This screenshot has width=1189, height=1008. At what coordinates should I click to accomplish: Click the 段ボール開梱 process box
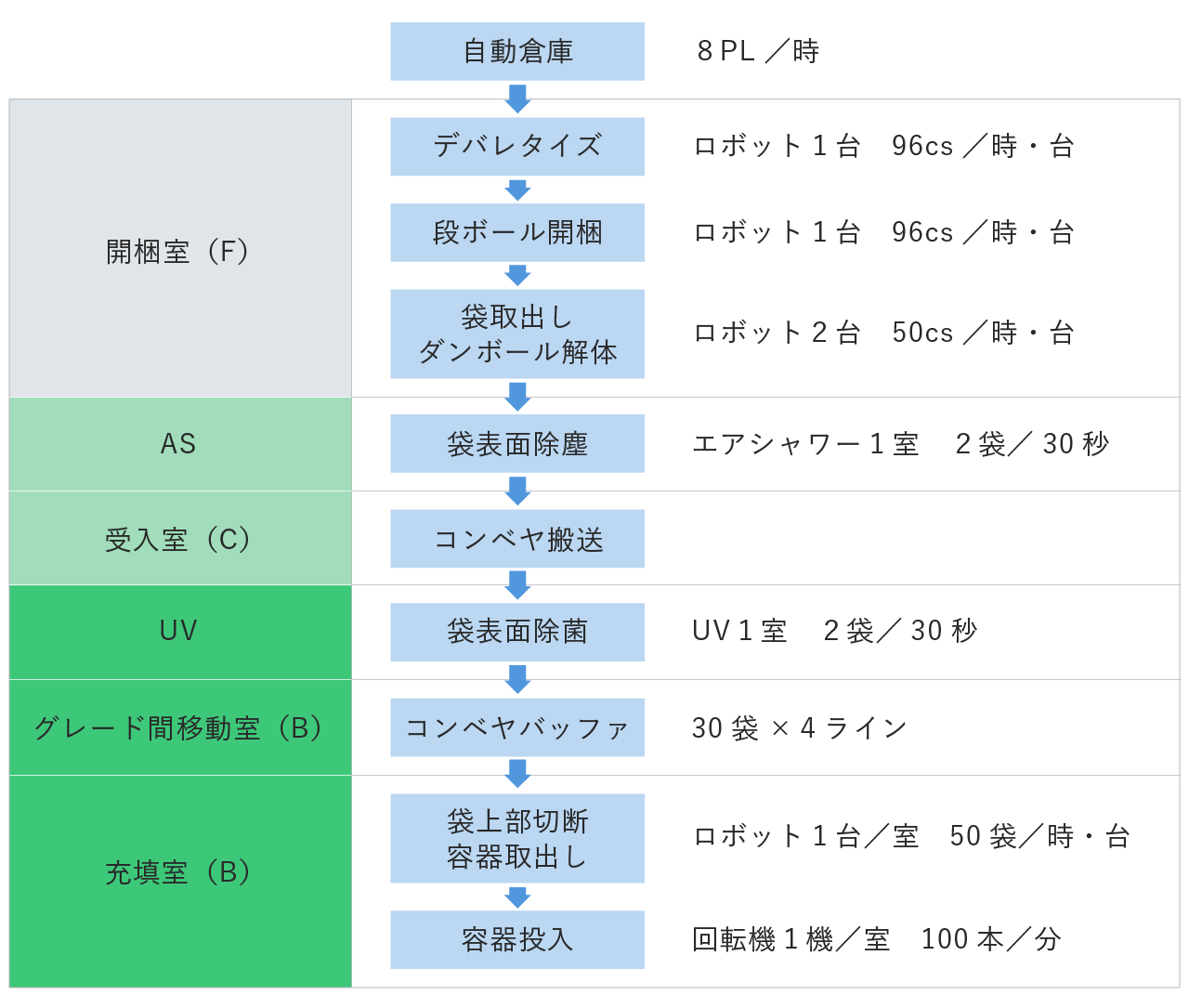[x=517, y=232]
